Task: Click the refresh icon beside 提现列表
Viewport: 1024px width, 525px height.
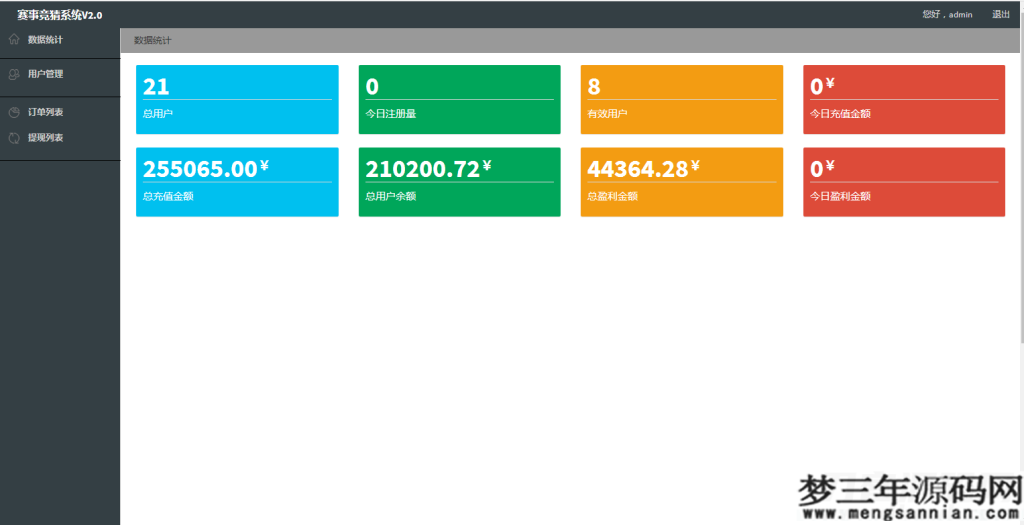Action: click(14, 138)
